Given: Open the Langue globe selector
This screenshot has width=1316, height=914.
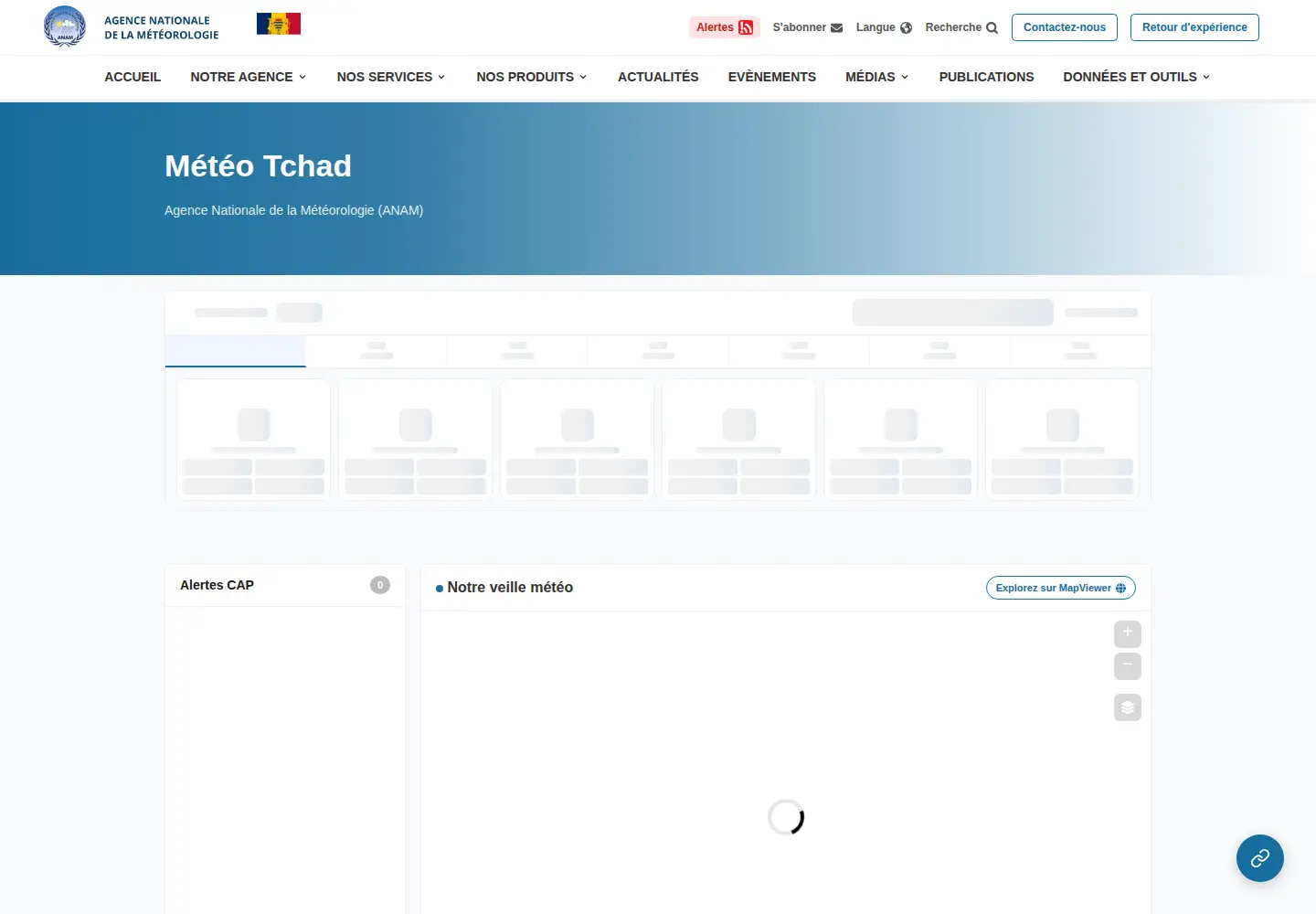Looking at the screenshot, I should point(884,27).
